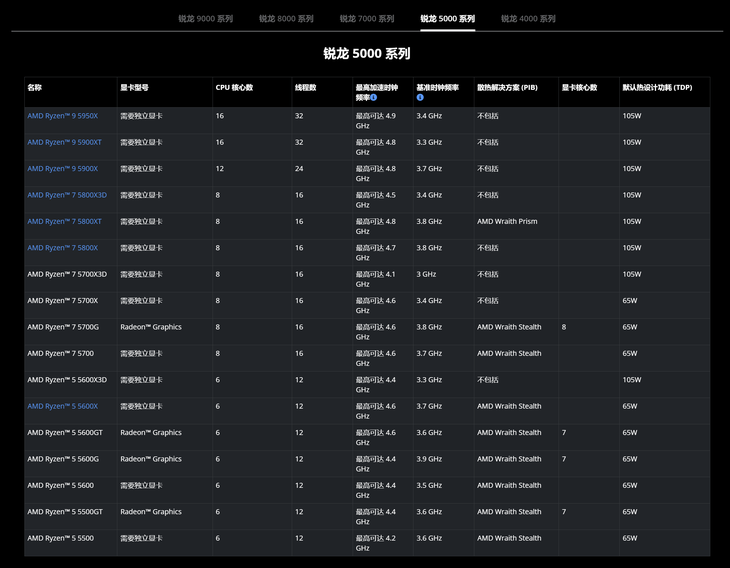This screenshot has width=730, height=568.
Task: Visit the AMD Ryzen 7 5800XT link
Action: 64,221
